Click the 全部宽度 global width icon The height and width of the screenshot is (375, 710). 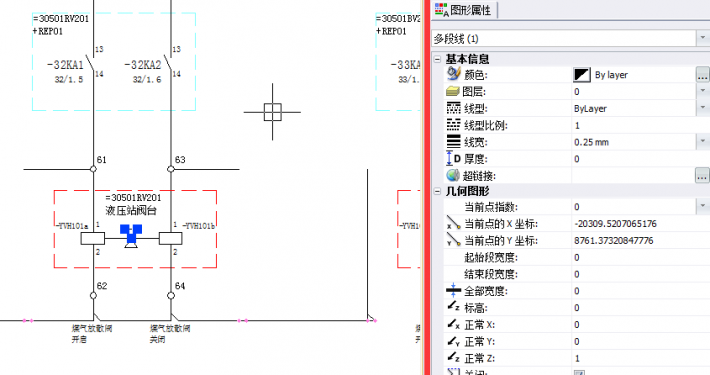coord(453,290)
